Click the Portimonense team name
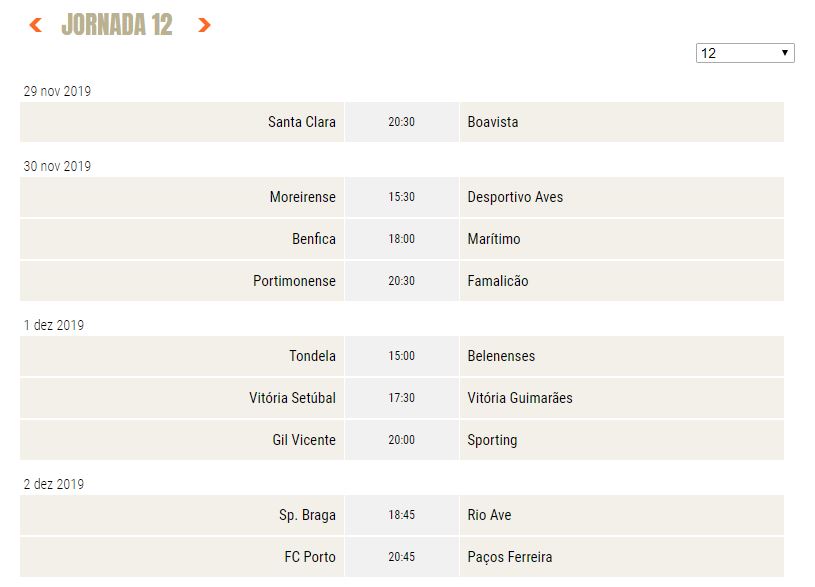 coord(294,281)
